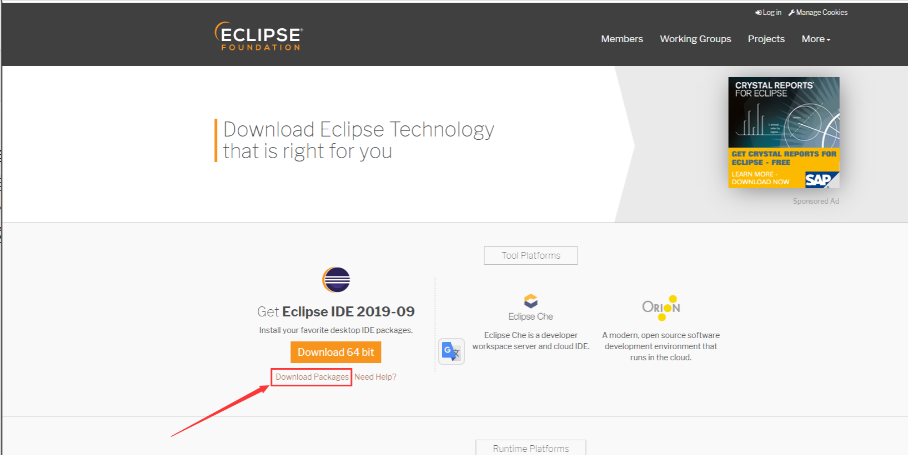The width and height of the screenshot is (908, 455).
Task: Click the Eclipse IDE round logo
Action: (336, 280)
